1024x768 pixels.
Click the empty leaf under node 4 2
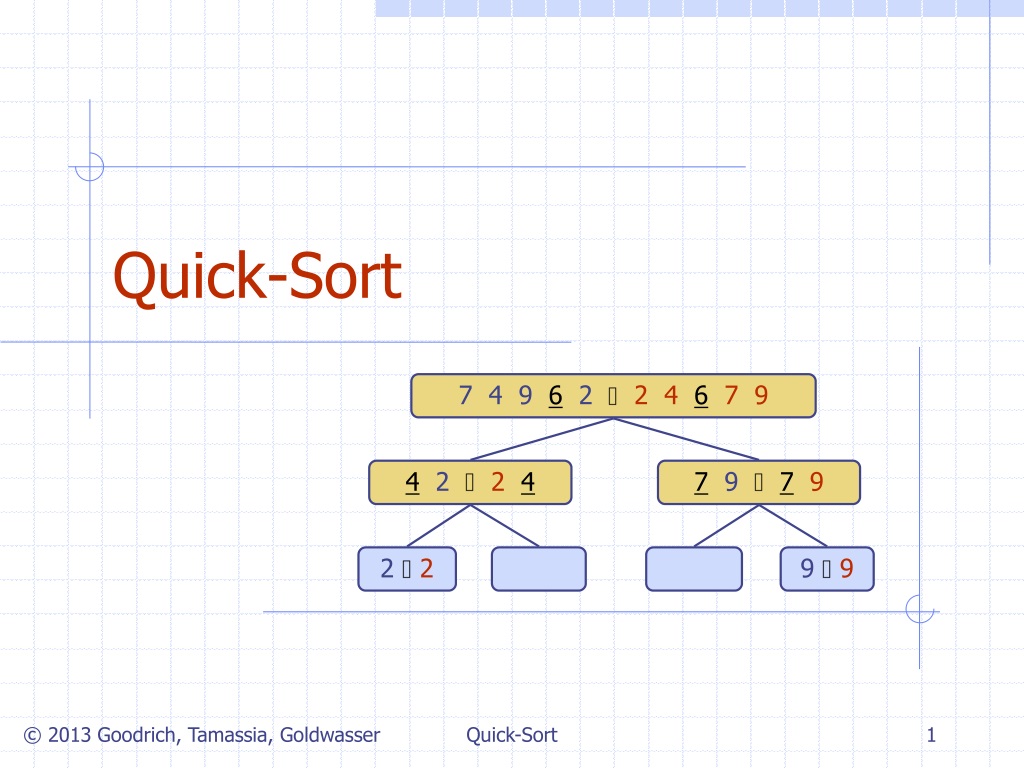539,569
